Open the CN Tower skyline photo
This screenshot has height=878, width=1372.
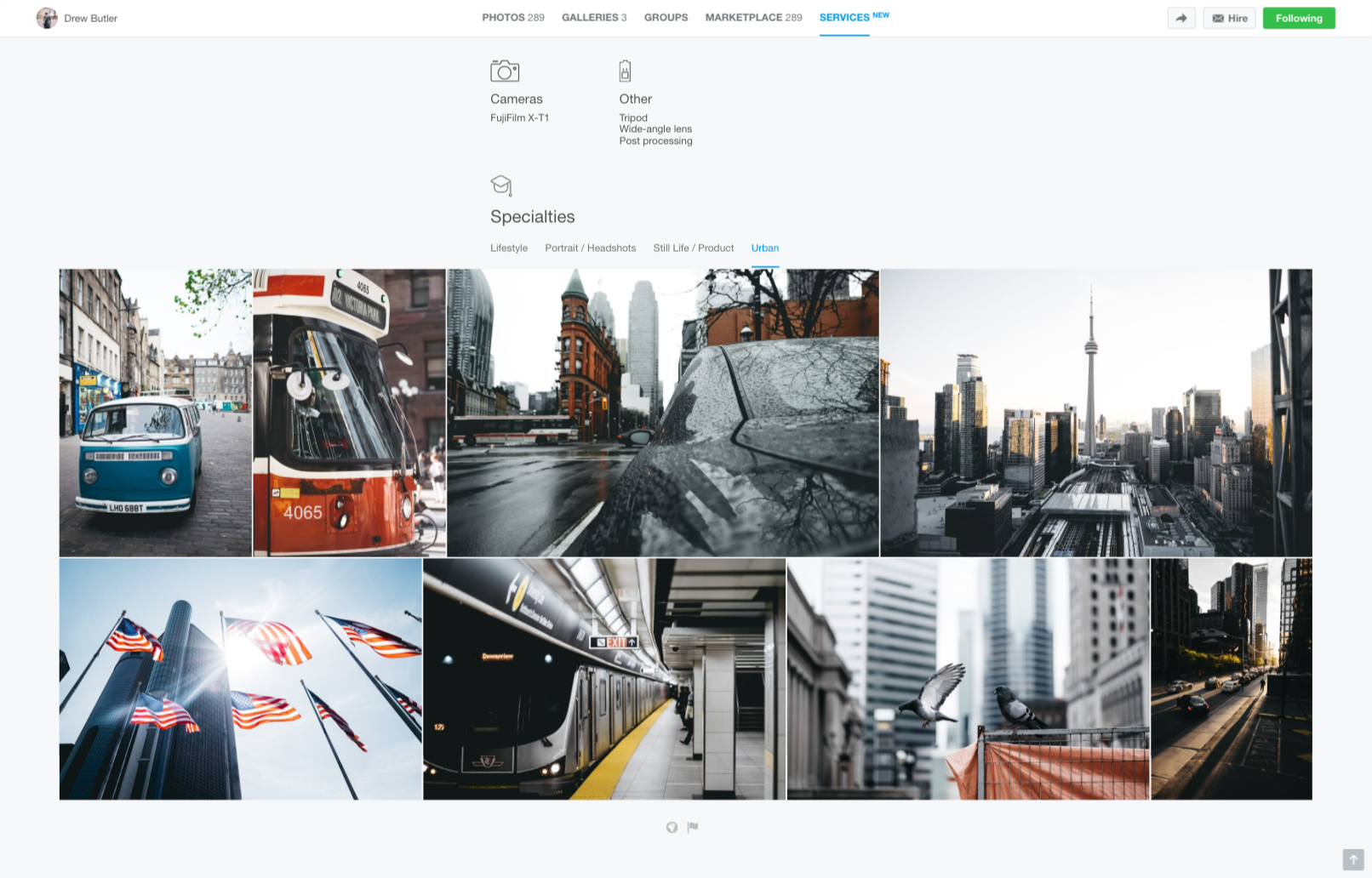pyautogui.click(x=1095, y=413)
